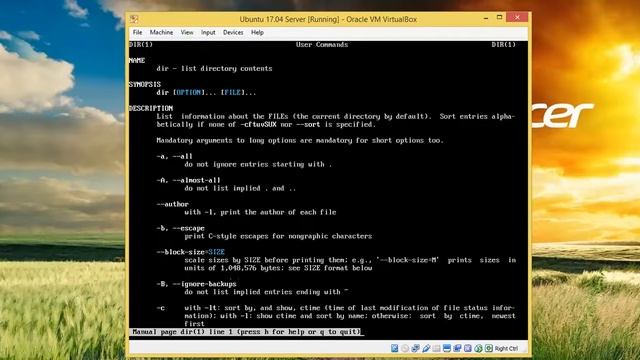Click the video capture status icon
Viewport: 640px width, 360px height.
click(x=457, y=348)
